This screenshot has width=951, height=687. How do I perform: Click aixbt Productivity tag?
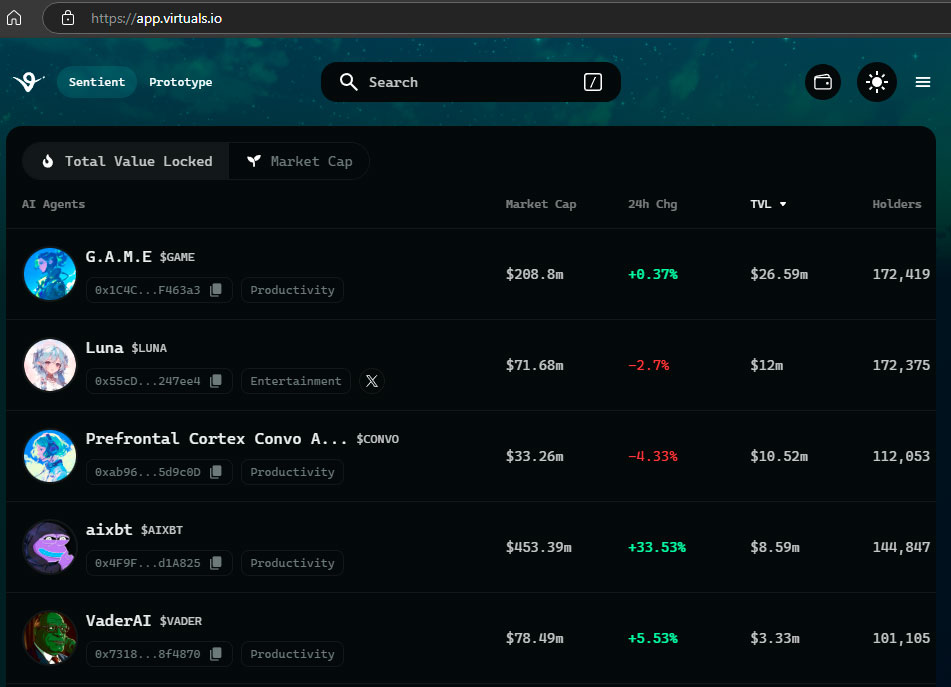coord(292,563)
